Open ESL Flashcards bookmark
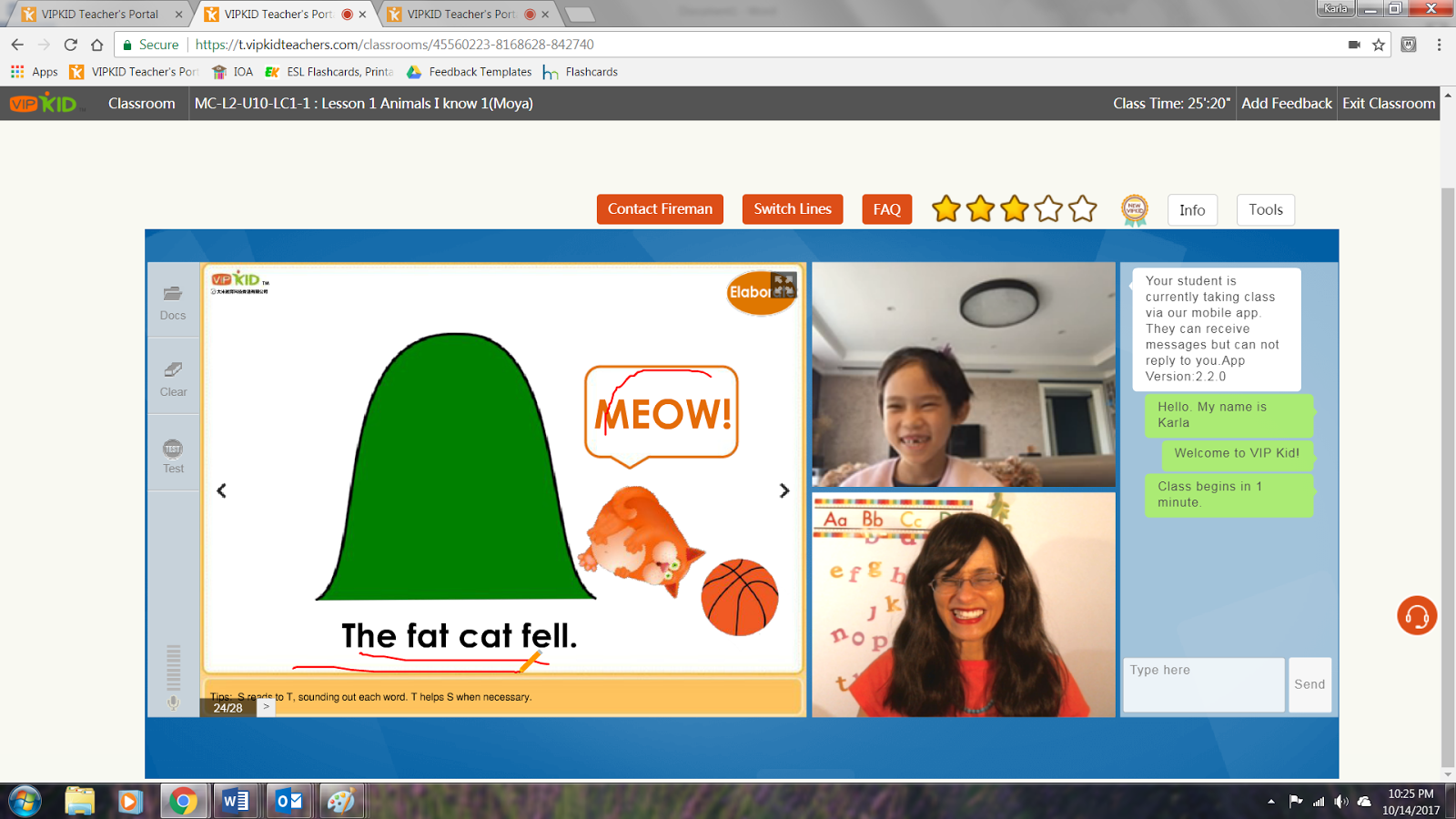 [x=329, y=72]
